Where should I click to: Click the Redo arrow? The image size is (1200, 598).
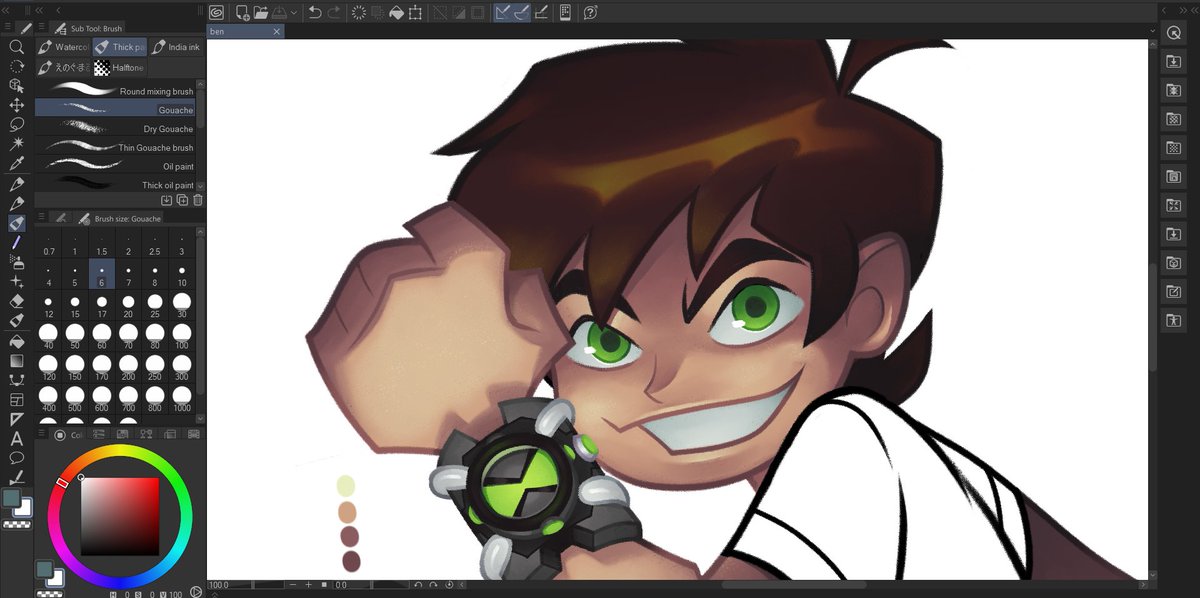click(334, 12)
